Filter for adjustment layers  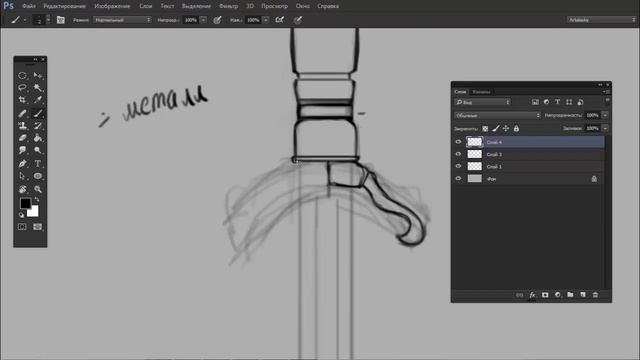tap(546, 102)
